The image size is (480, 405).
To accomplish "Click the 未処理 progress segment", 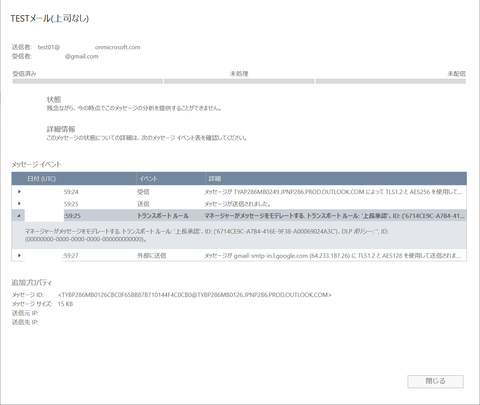I will click(x=239, y=81).
